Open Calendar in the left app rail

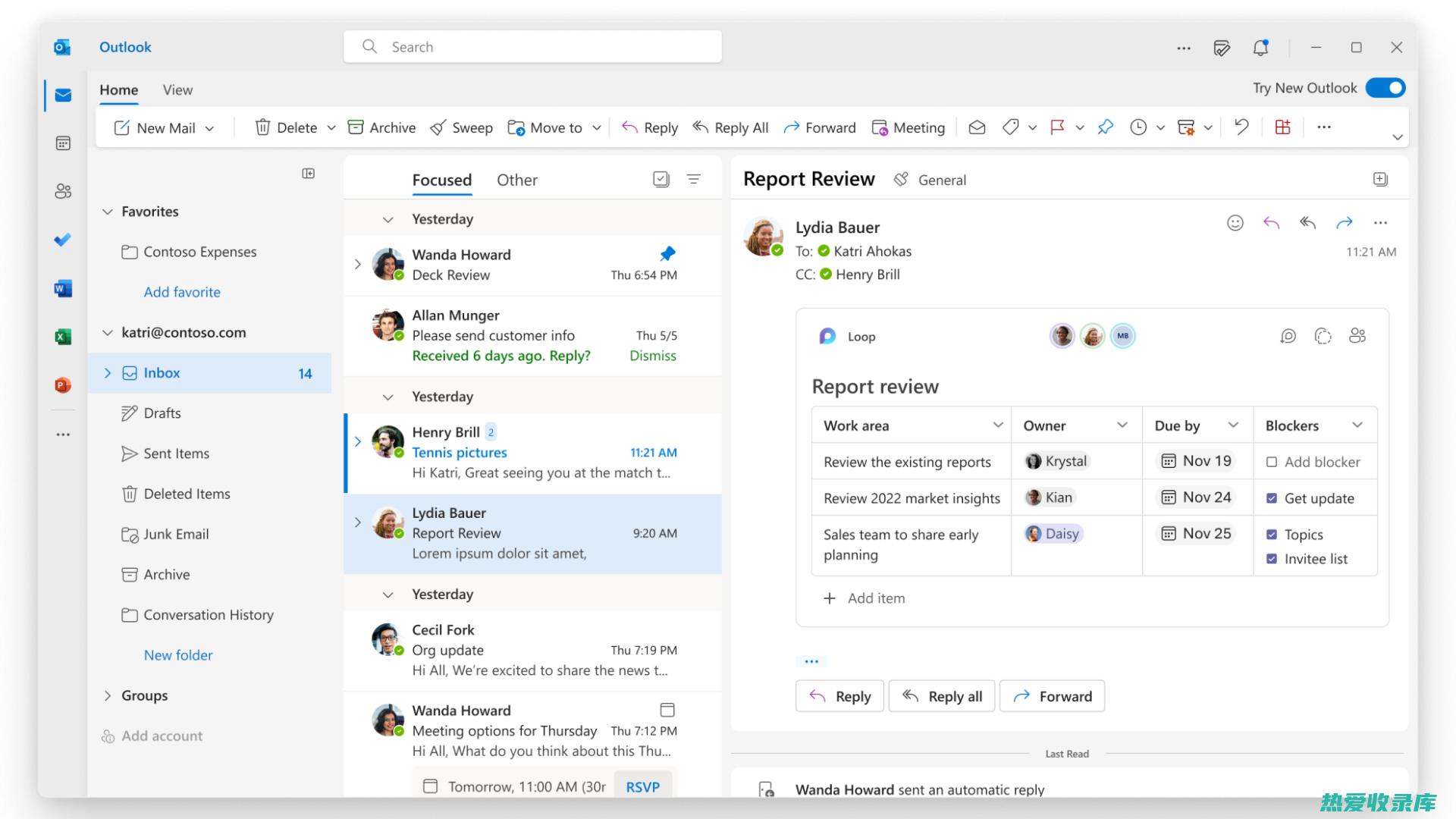(63, 143)
